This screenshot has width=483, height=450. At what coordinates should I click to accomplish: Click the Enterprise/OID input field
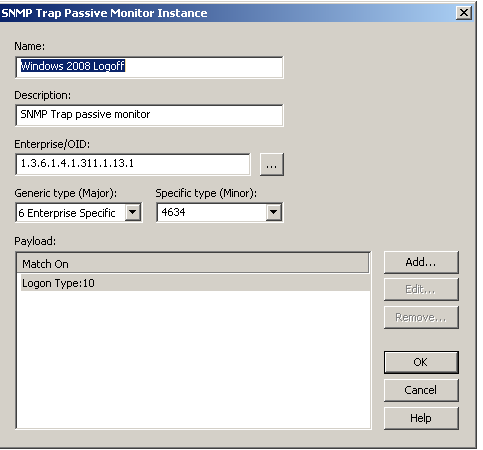tap(133, 164)
